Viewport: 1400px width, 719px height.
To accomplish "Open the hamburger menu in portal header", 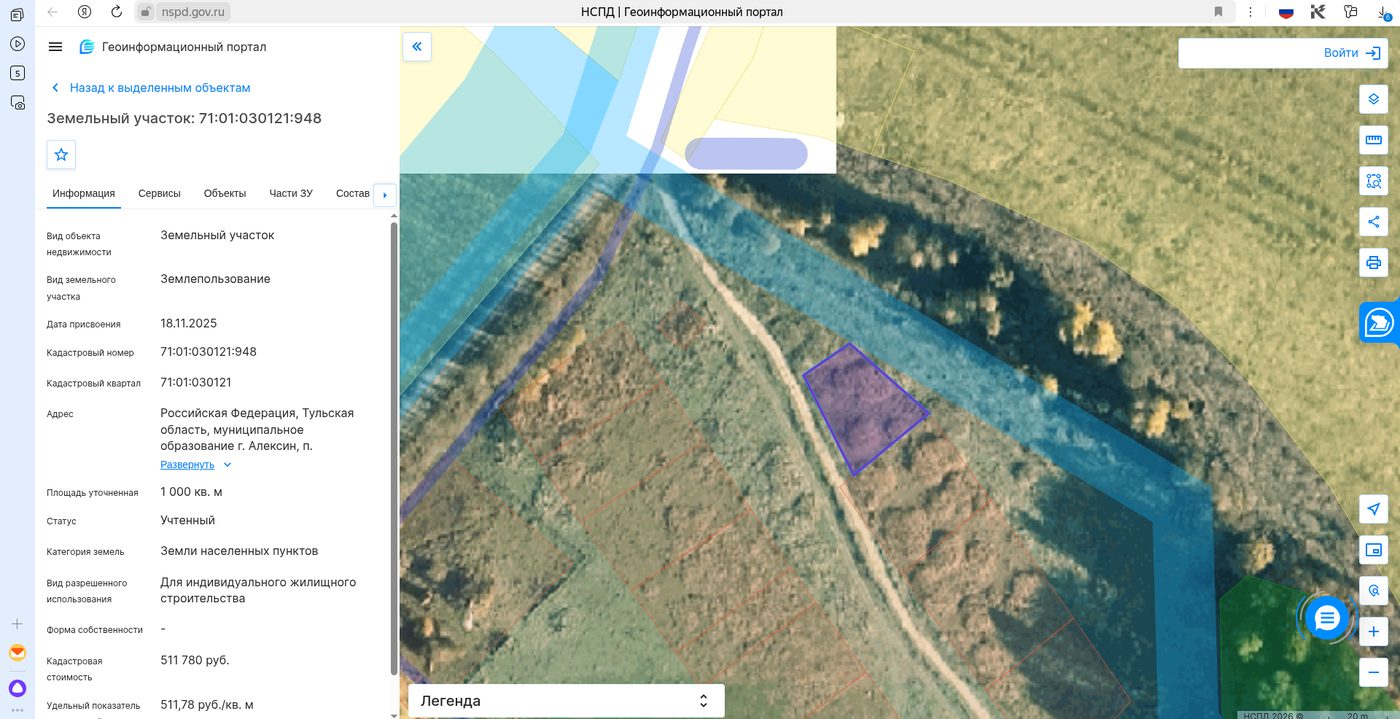I will click(x=55, y=47).
